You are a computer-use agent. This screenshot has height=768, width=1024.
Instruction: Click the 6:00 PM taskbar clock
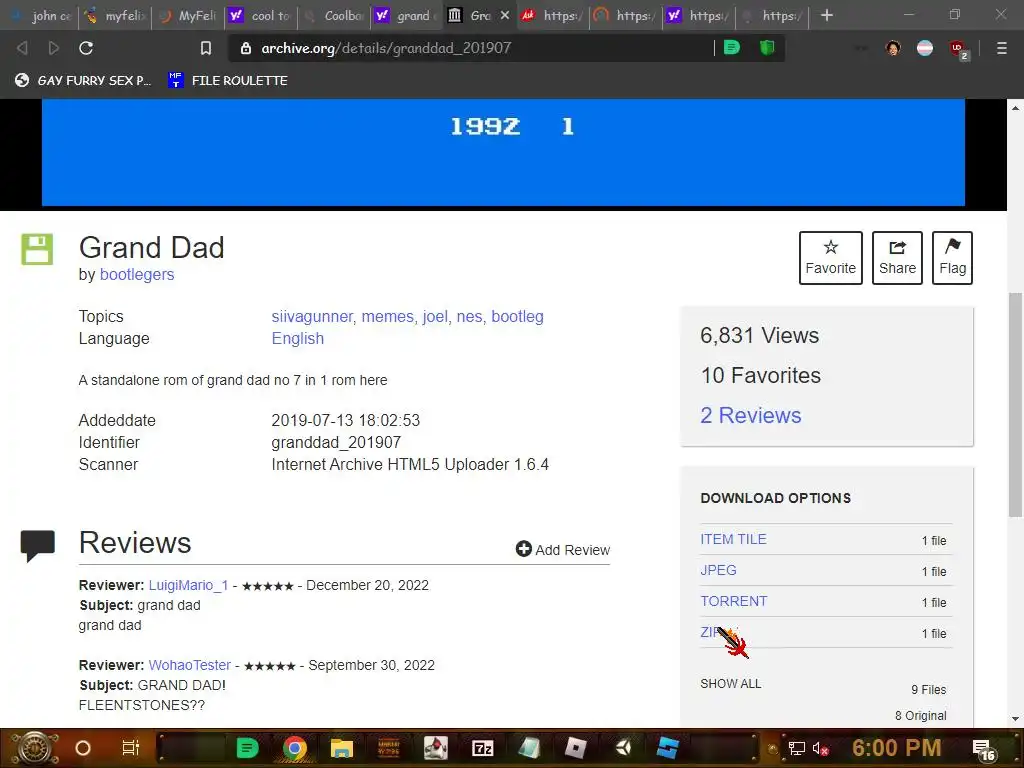(x=897, y=748)
